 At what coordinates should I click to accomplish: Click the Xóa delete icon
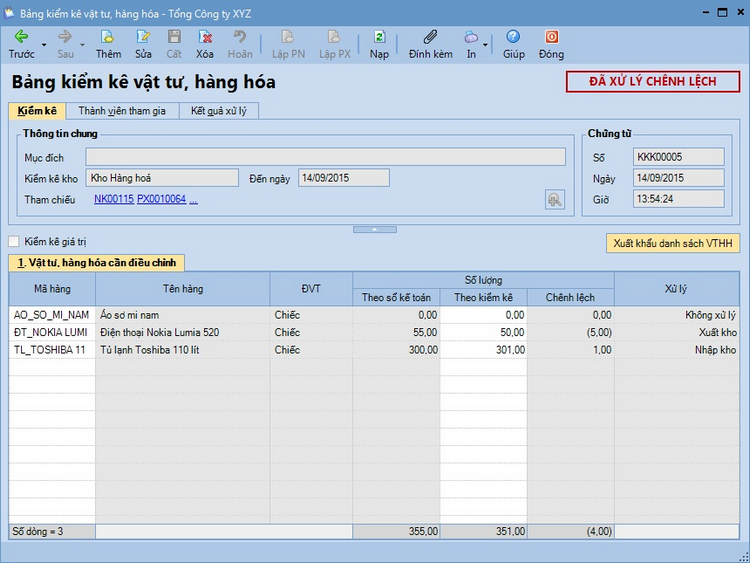[205, 37]
